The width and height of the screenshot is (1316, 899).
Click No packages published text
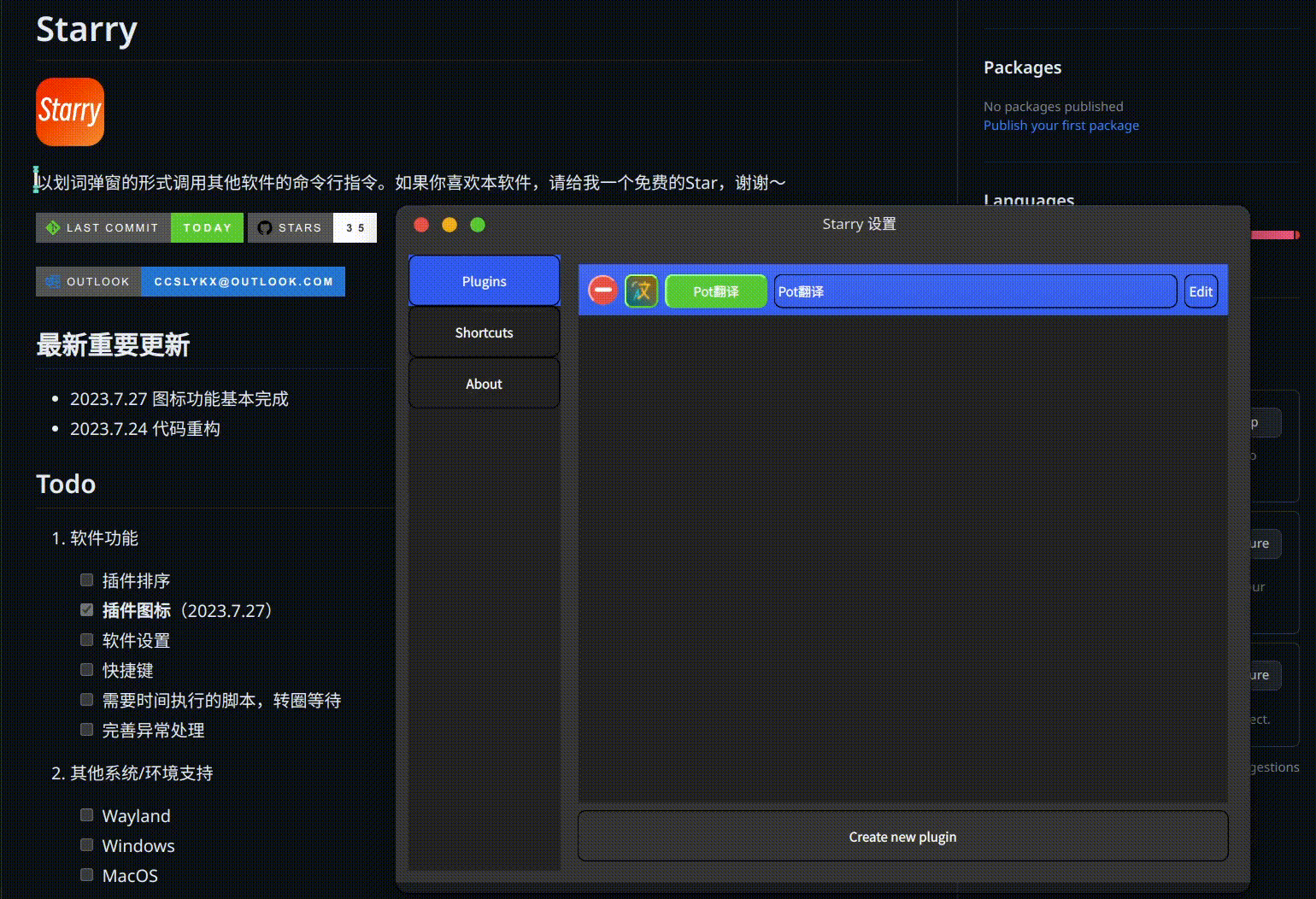[x=1053, y=106]
